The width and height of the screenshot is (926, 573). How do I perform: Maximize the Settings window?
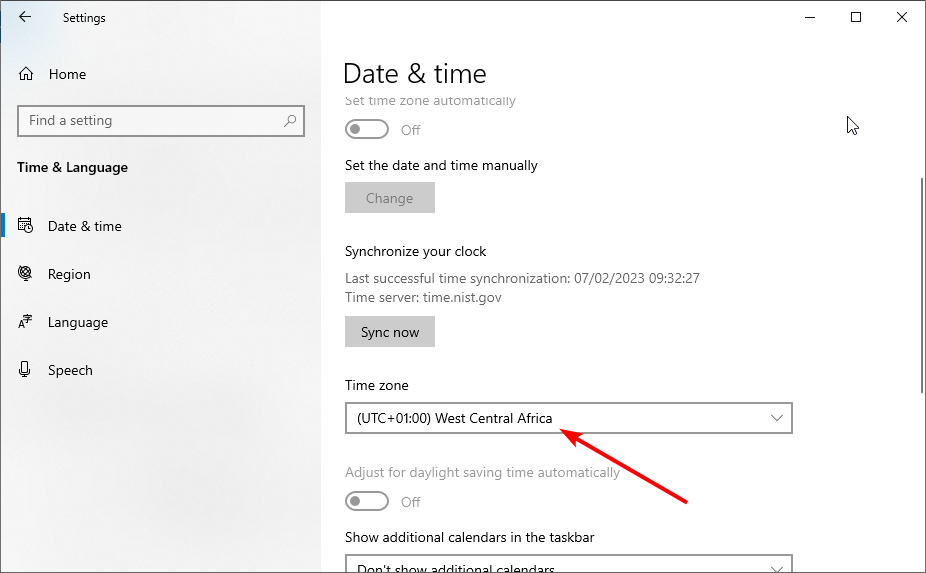[856, 17]
